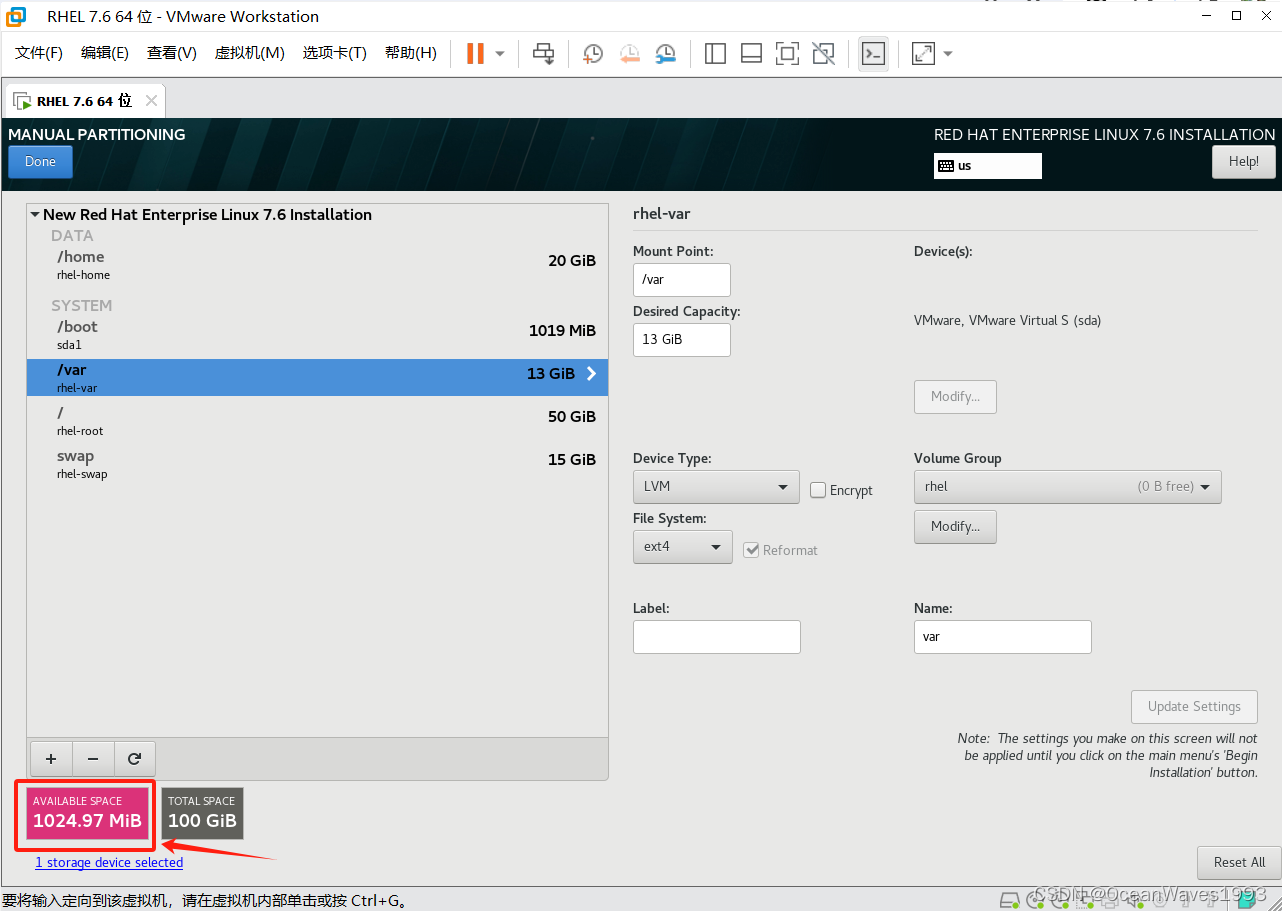
Task: Send Ctrl+Alt+Del to virtual machine
Action: coord(543,53)
